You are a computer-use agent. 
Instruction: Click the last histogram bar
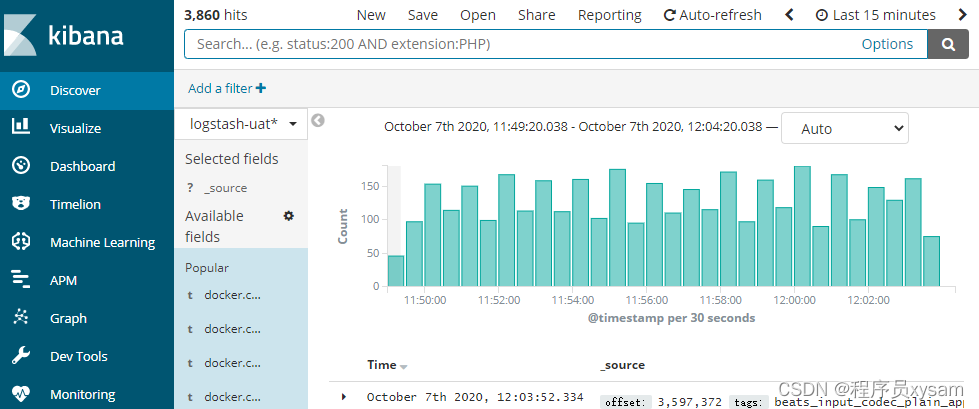pyautogui.click(x=931, y=261)
